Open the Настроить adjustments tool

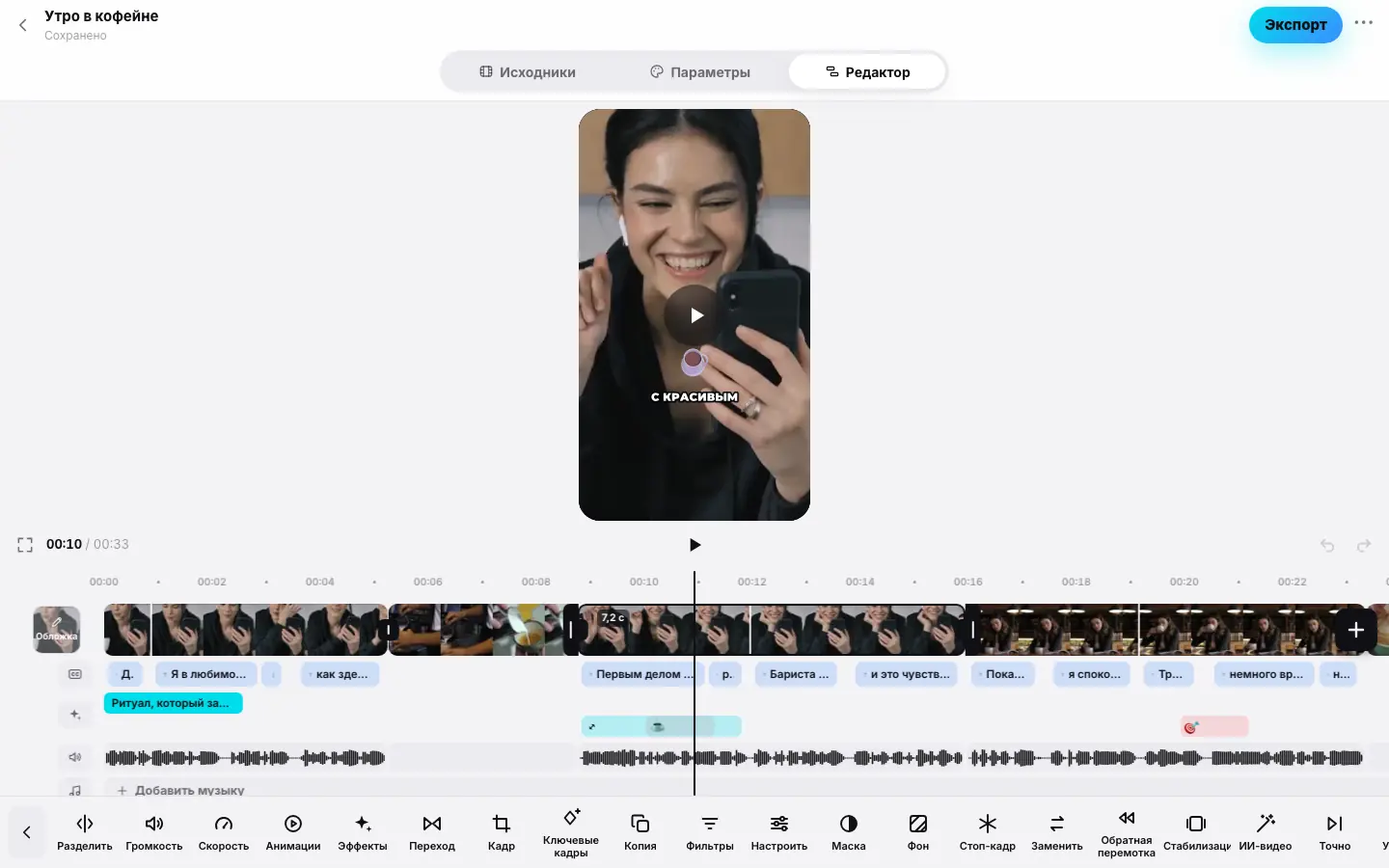click(x=779, y=832)
